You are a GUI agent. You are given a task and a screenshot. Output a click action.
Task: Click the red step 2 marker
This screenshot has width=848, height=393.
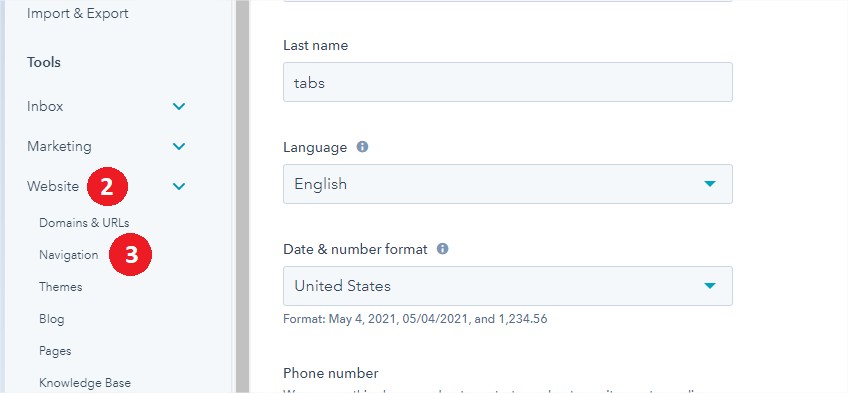(107, 186)
